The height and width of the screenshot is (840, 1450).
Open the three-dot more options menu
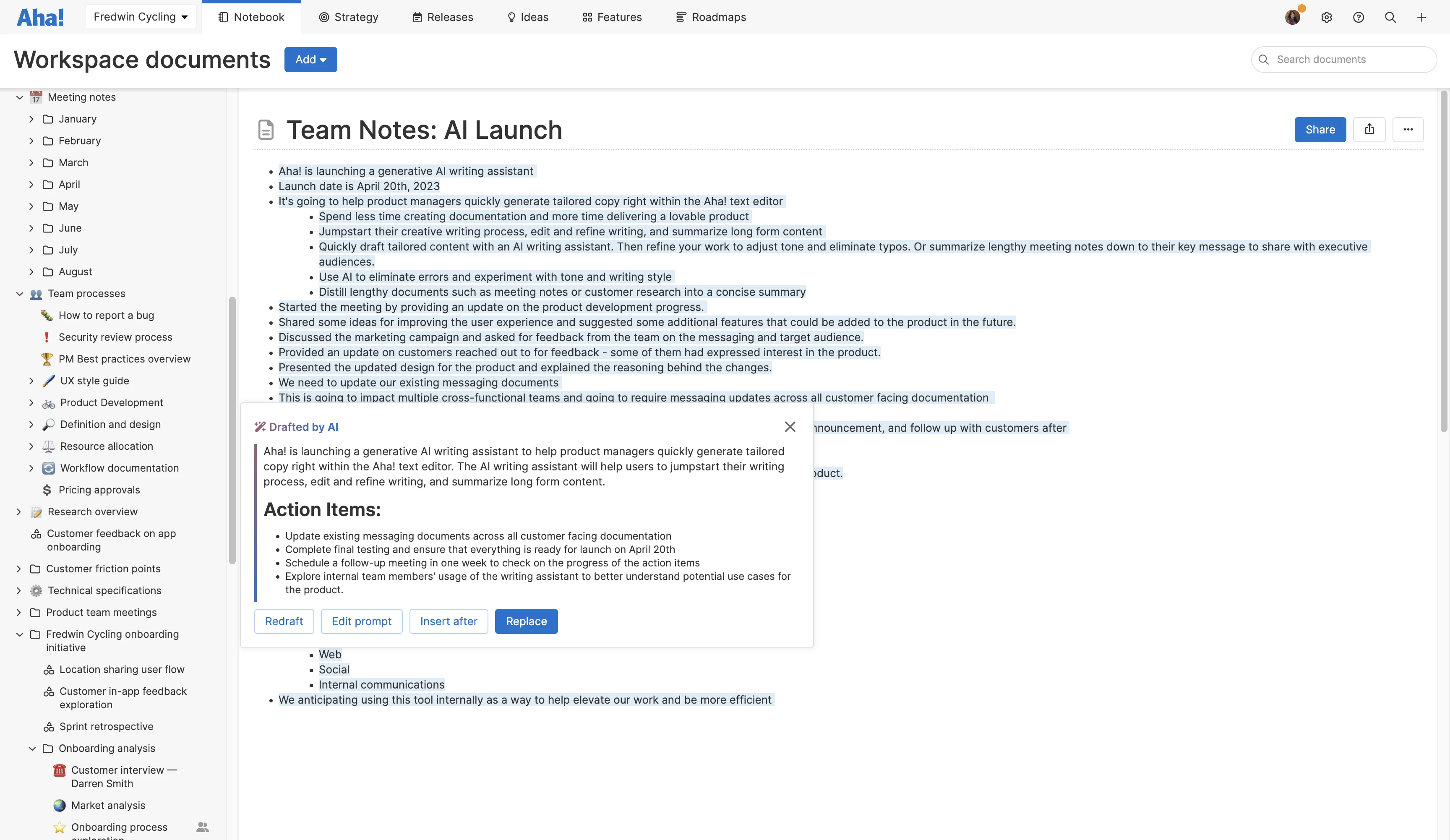pyautogui.click(x=1408, y=130)
